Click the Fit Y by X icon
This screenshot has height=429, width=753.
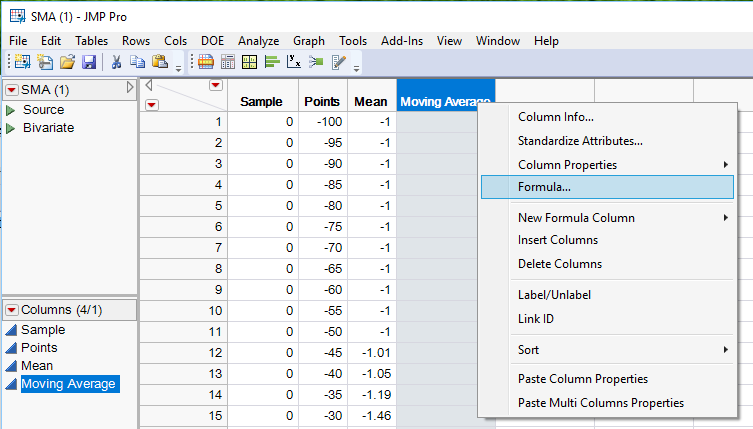pyautogui.click(x=293, y=62)
